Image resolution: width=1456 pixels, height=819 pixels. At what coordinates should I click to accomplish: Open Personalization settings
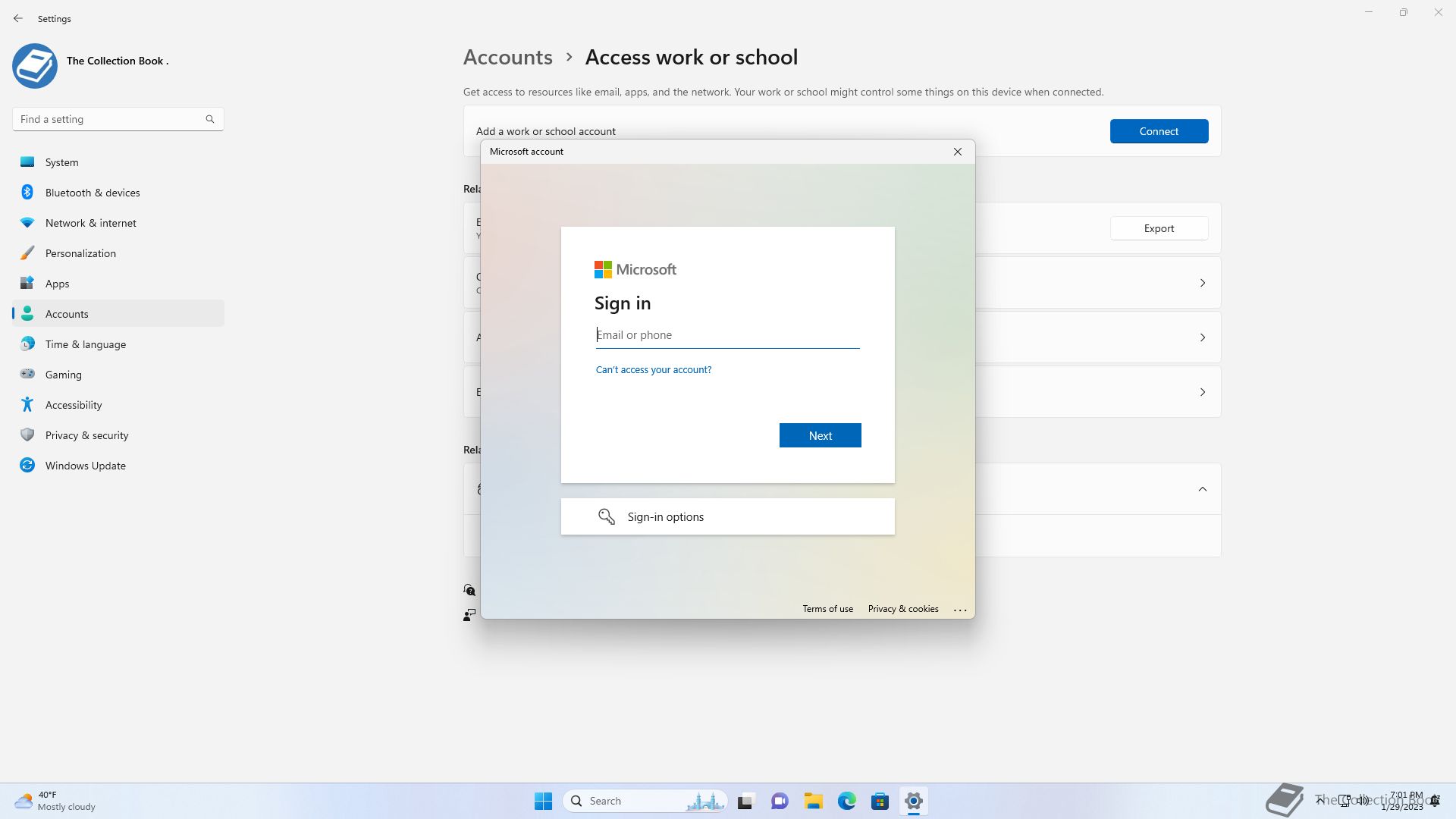pyautogui.click(x=118, y=253)
